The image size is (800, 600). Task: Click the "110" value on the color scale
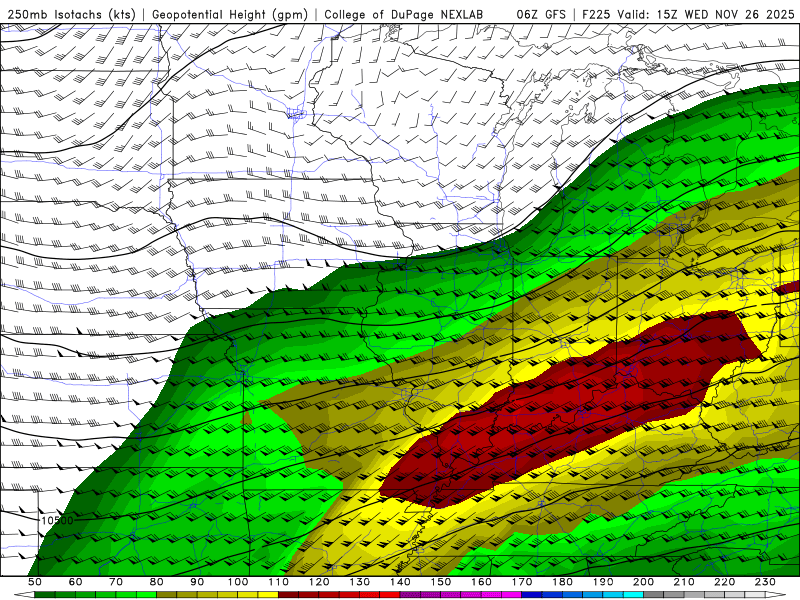(x=279, y=582)
